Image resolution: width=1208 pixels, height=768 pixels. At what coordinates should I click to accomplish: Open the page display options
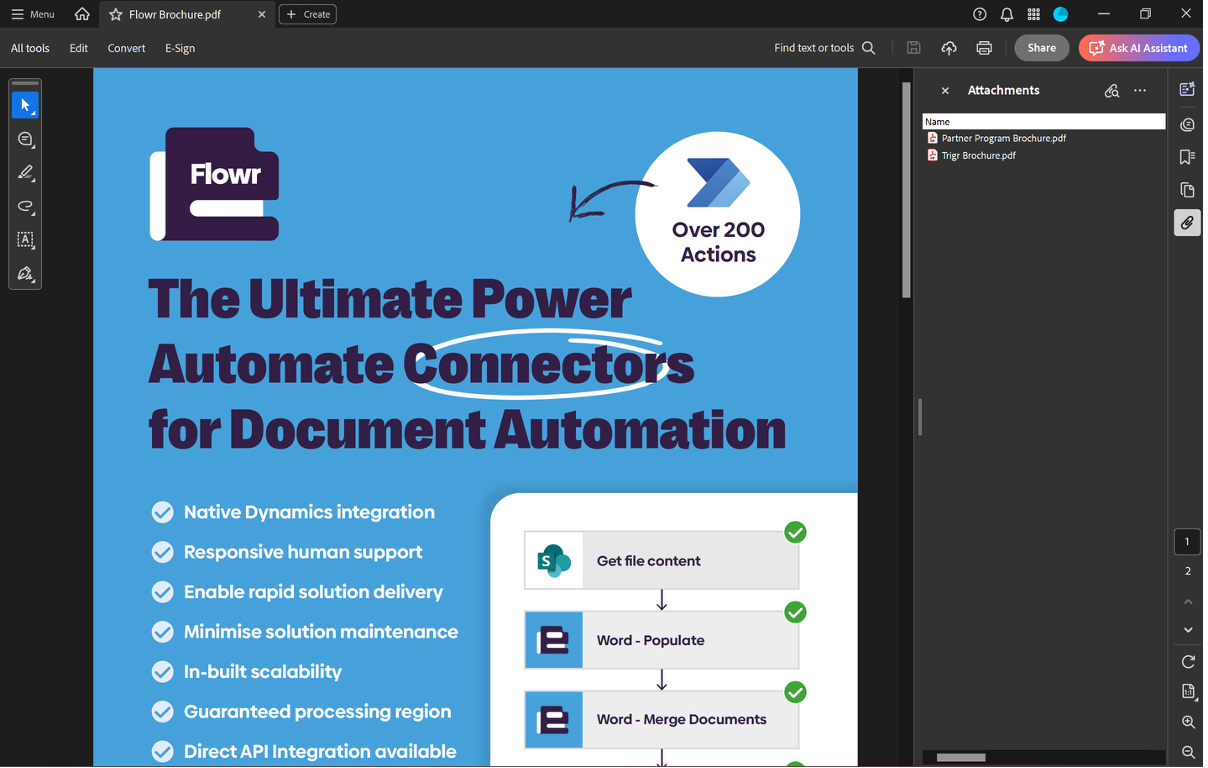click(x=1188, y=691)
